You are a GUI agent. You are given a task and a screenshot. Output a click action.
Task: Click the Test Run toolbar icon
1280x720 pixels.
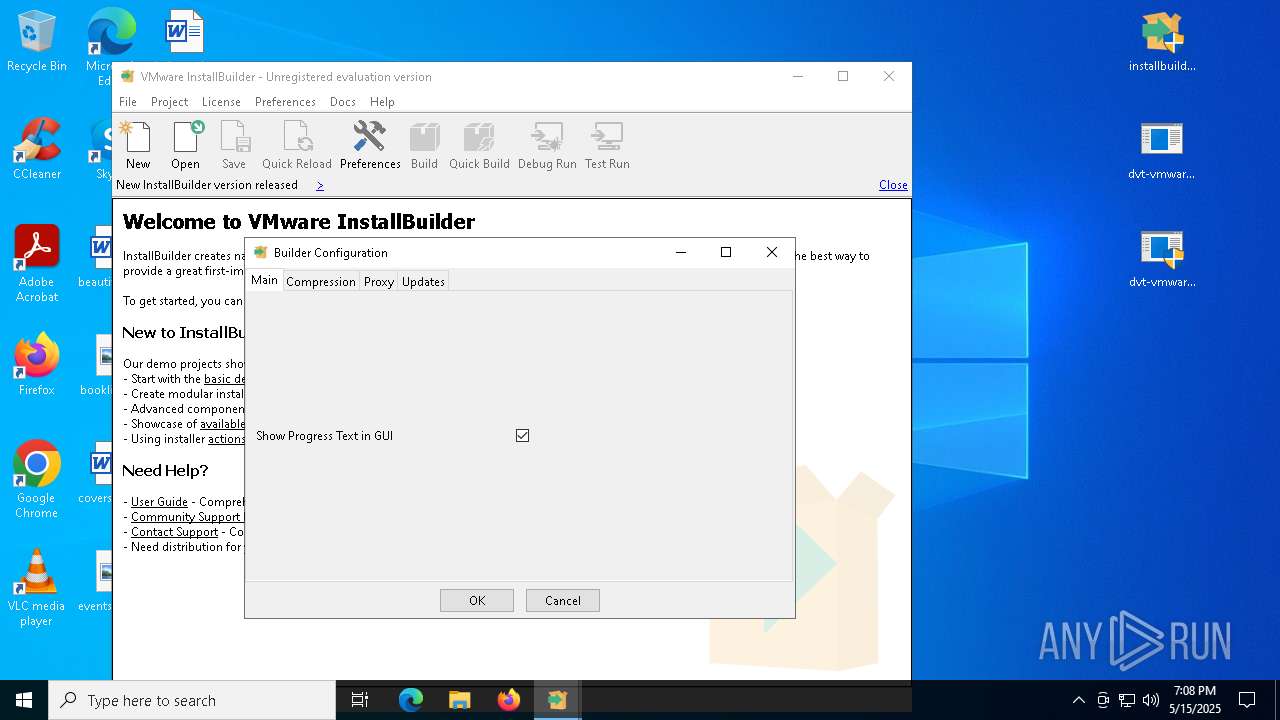tap(608, 145)
